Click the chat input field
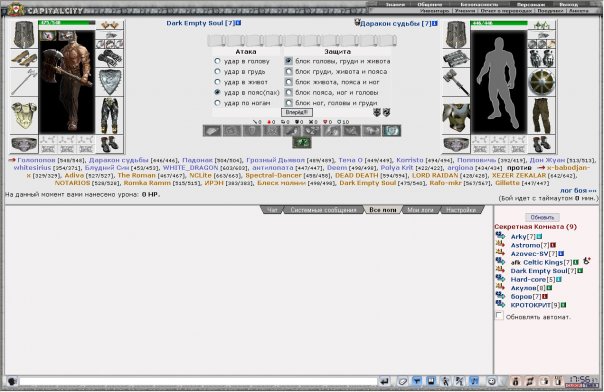 tap(198, 381)
